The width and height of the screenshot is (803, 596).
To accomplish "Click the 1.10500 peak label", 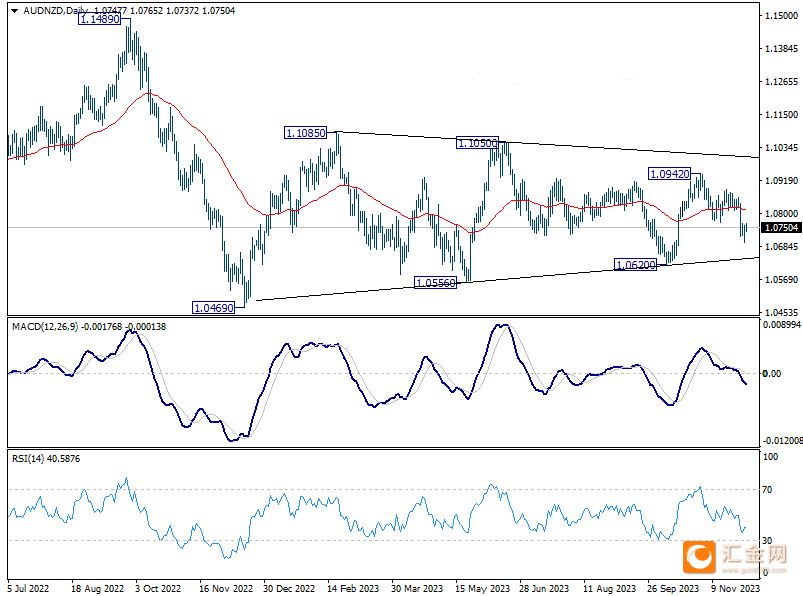I will pyautogui.click(x=477, y=143).
